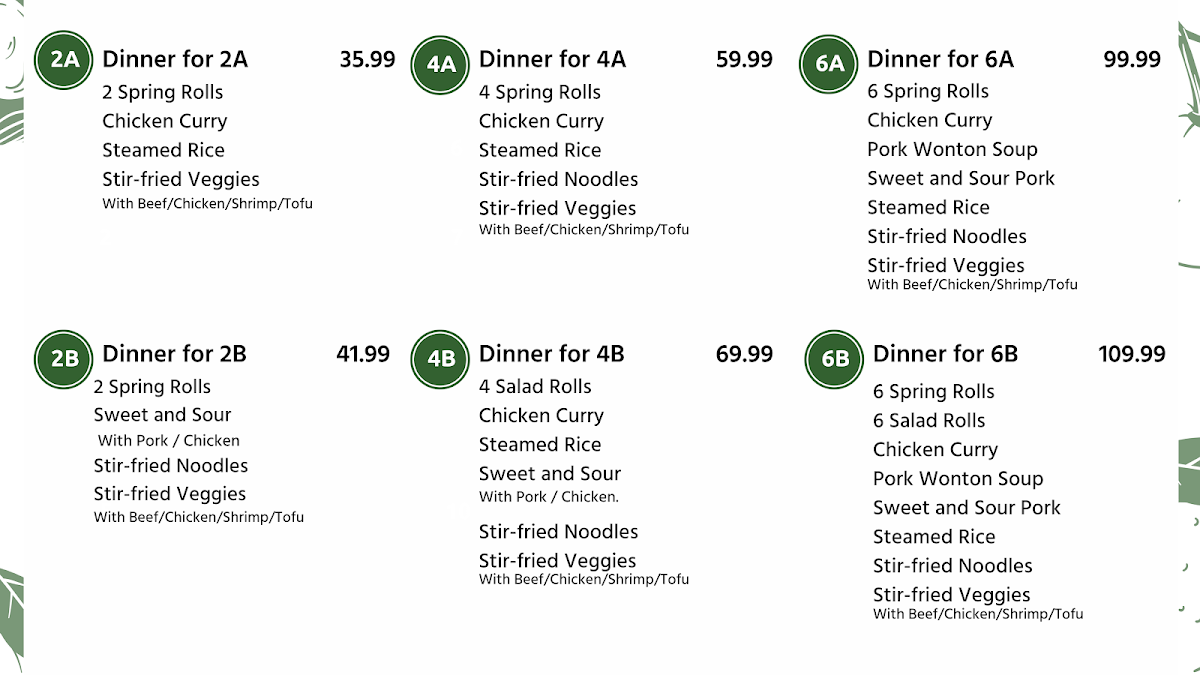Viewport: 1200px width, 675px height.
Task: Click the green 2B circle badge
Action: [x=64, y=358]
